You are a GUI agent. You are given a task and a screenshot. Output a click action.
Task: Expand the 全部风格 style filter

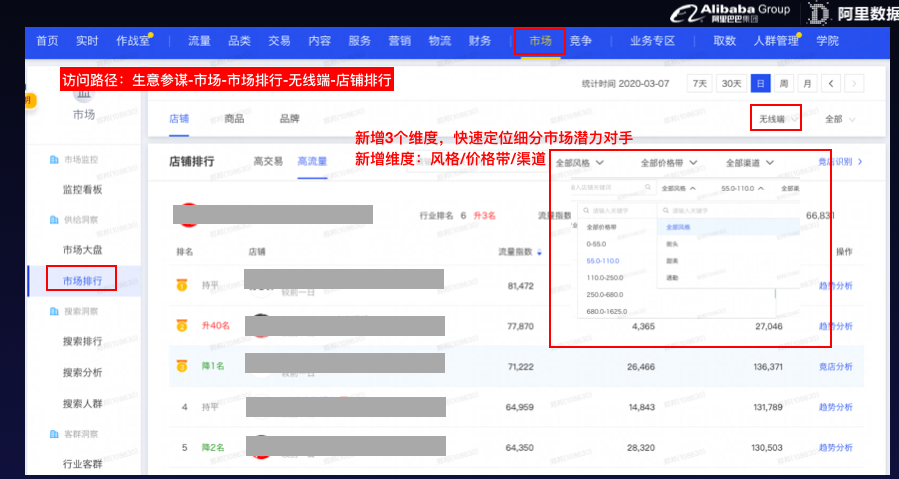point(579,162)
